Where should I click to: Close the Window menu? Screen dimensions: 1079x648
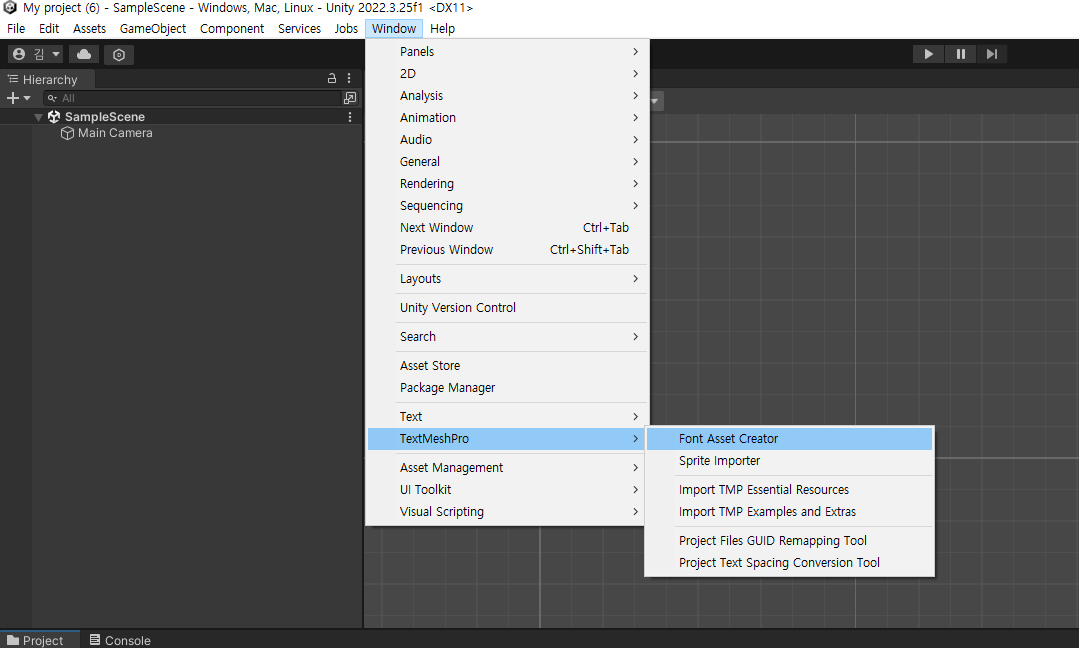394,28
